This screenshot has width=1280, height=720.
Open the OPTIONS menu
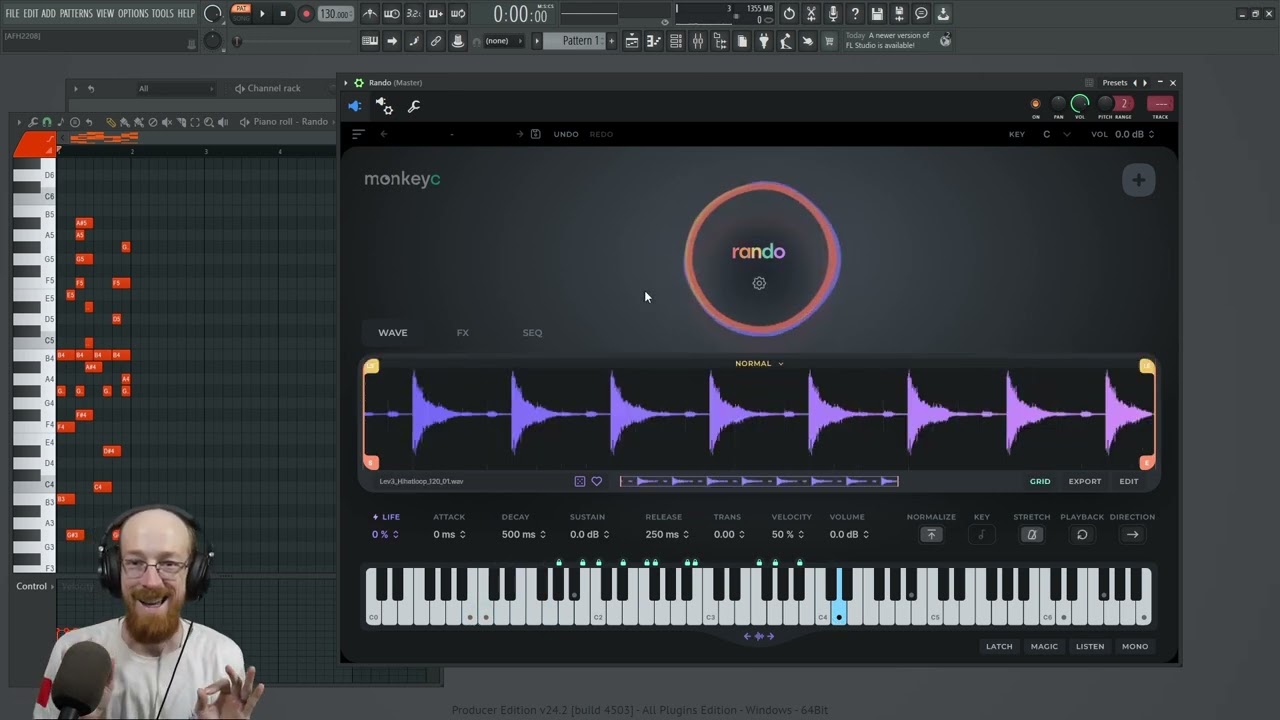tap(133, 14)
